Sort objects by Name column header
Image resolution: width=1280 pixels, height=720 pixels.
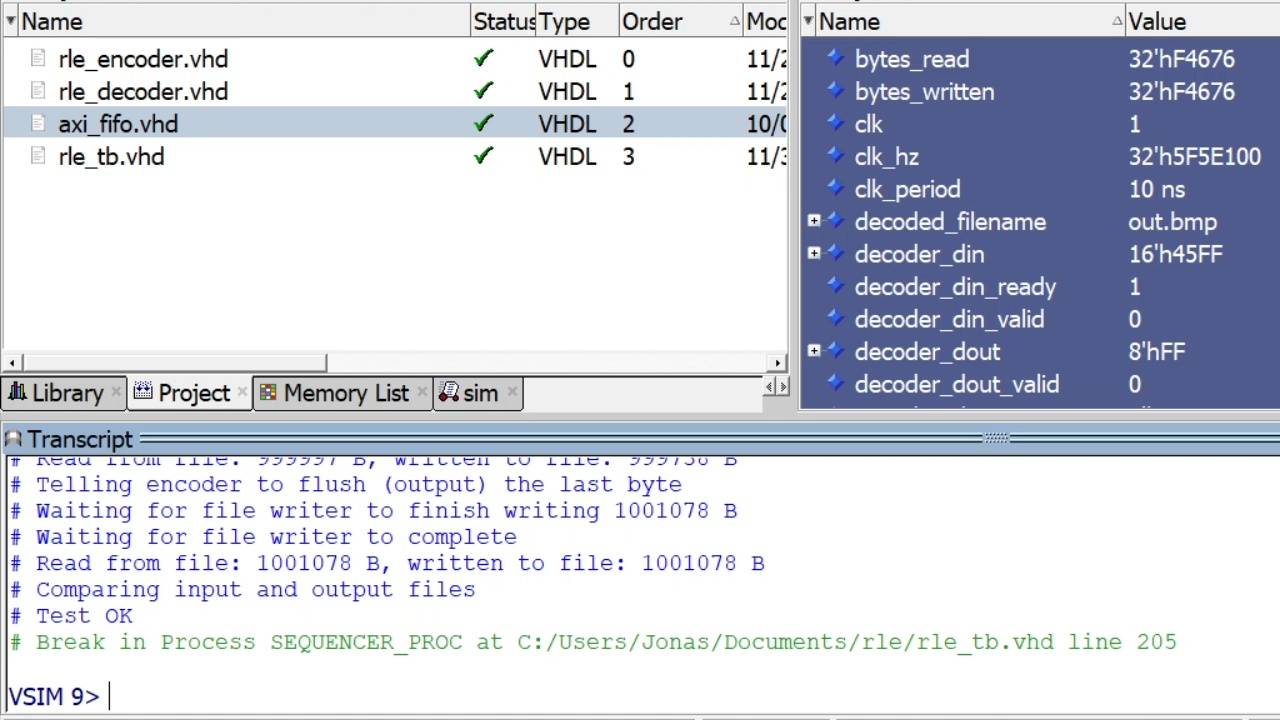968,21
